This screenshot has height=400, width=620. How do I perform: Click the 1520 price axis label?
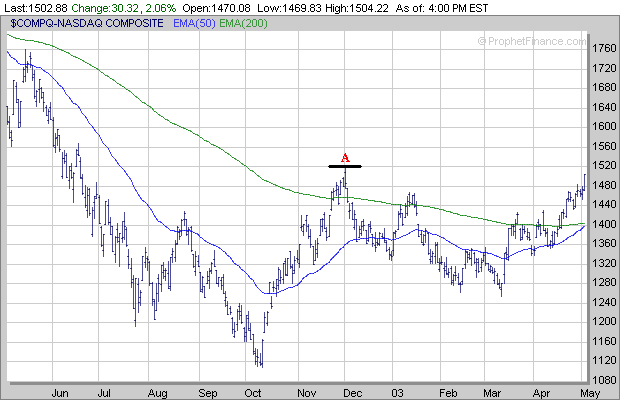pyautogui.click(x=604, y=166)
